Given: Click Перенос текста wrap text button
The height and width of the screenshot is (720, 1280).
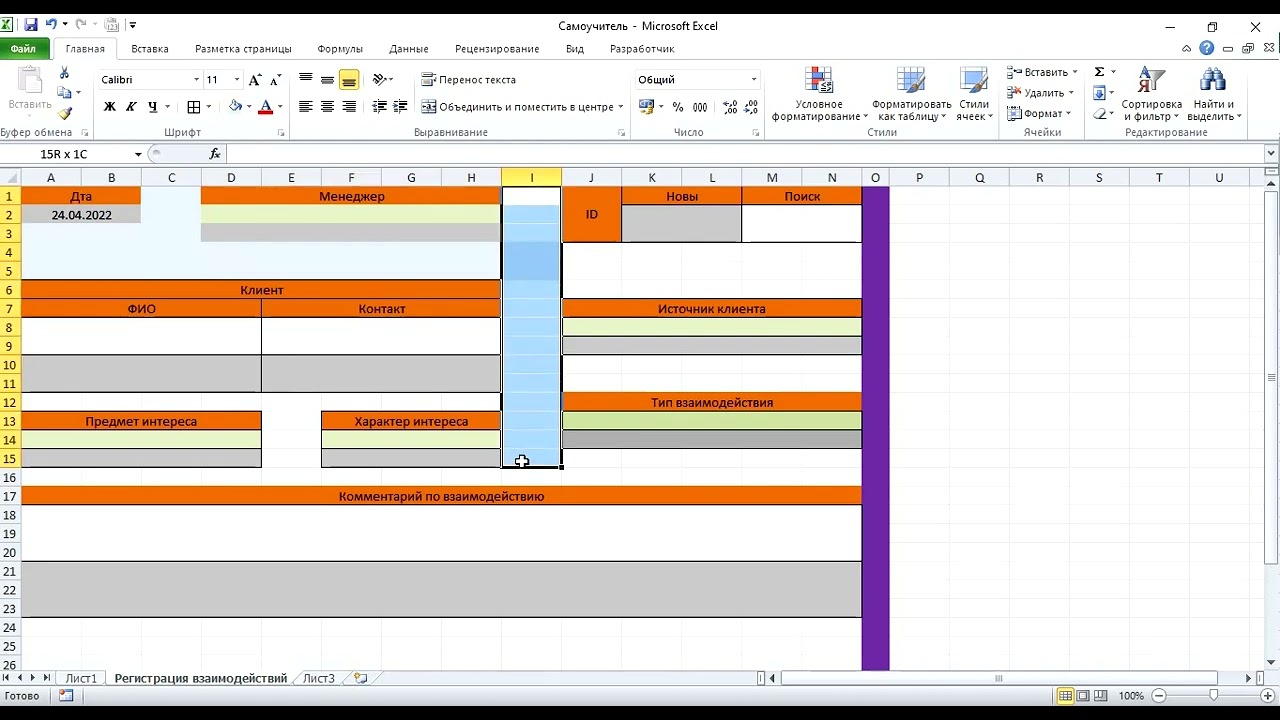Looking at the screenshot, I should point(469,79).
